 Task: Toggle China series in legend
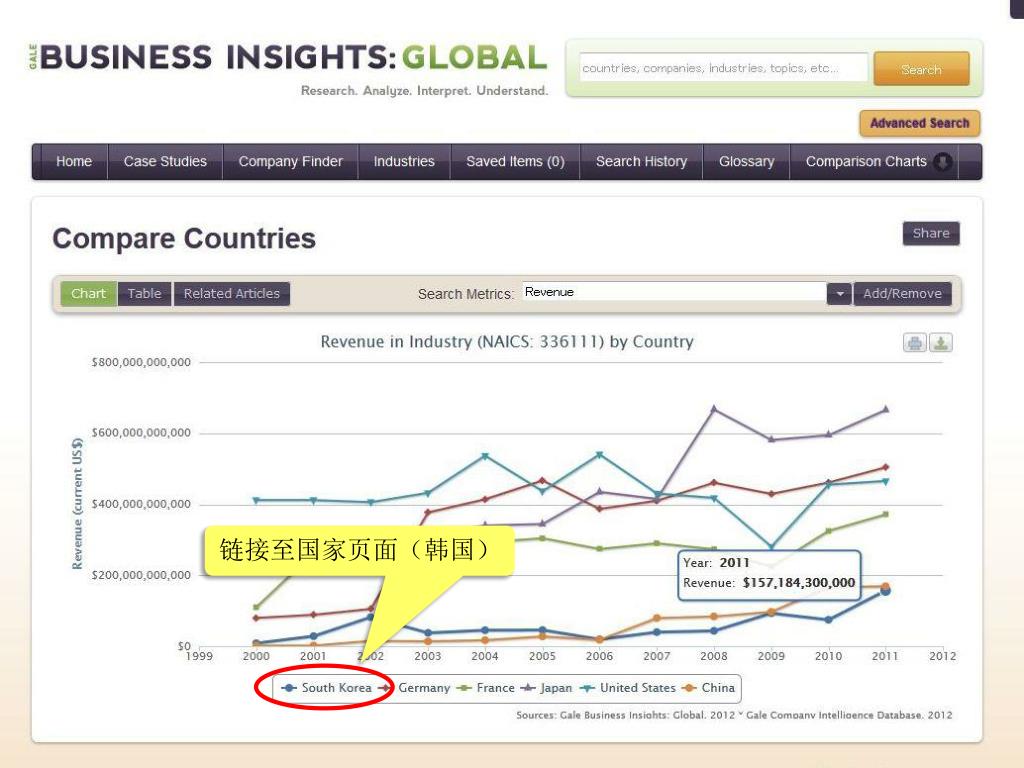pos(708,688)
